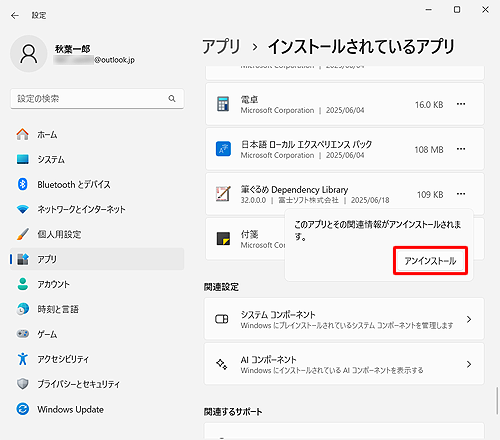Open Windows Update settings
This screenshot has width=500, height=440.
pos(97,409)
